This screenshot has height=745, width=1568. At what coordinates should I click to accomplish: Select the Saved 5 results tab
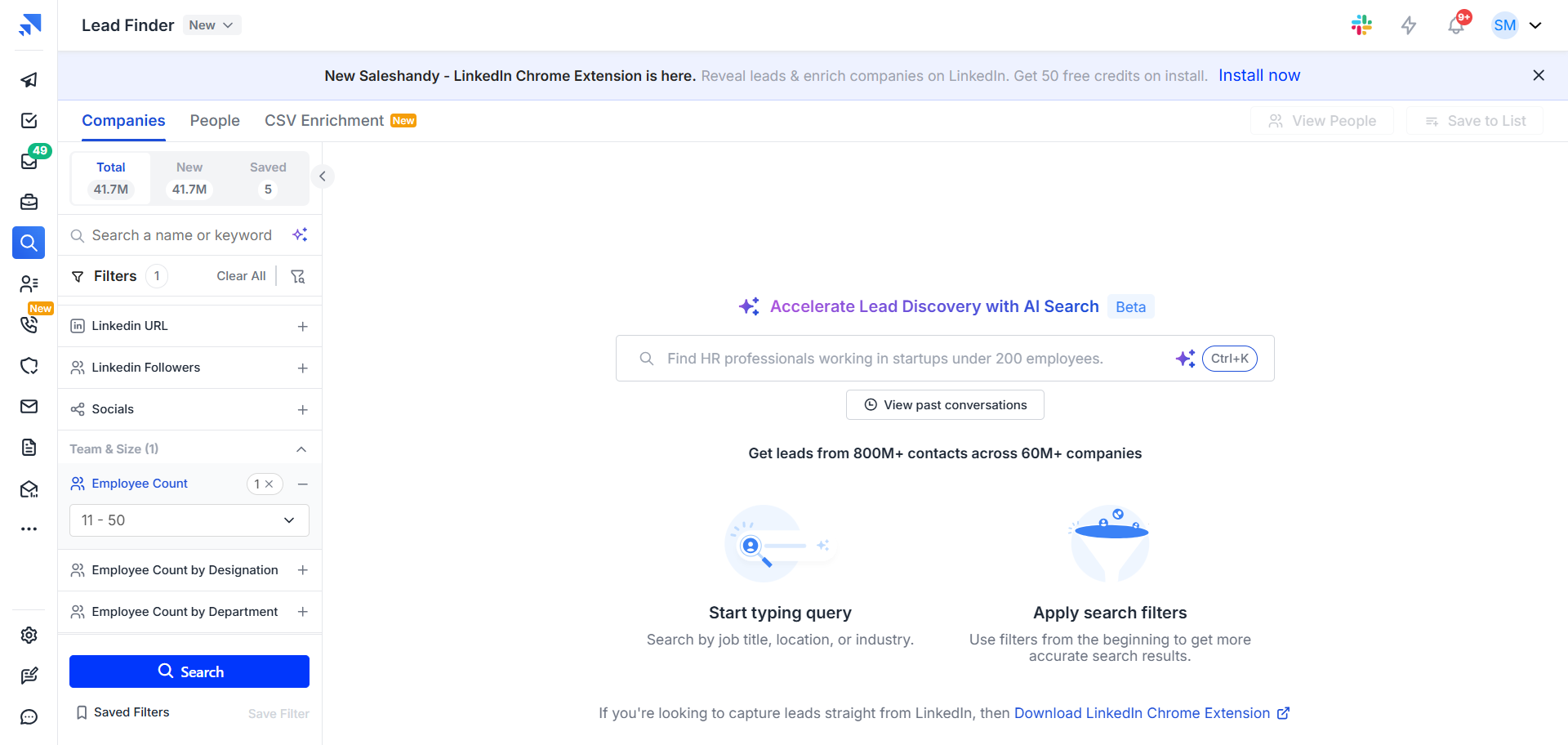tap(268, 178)
